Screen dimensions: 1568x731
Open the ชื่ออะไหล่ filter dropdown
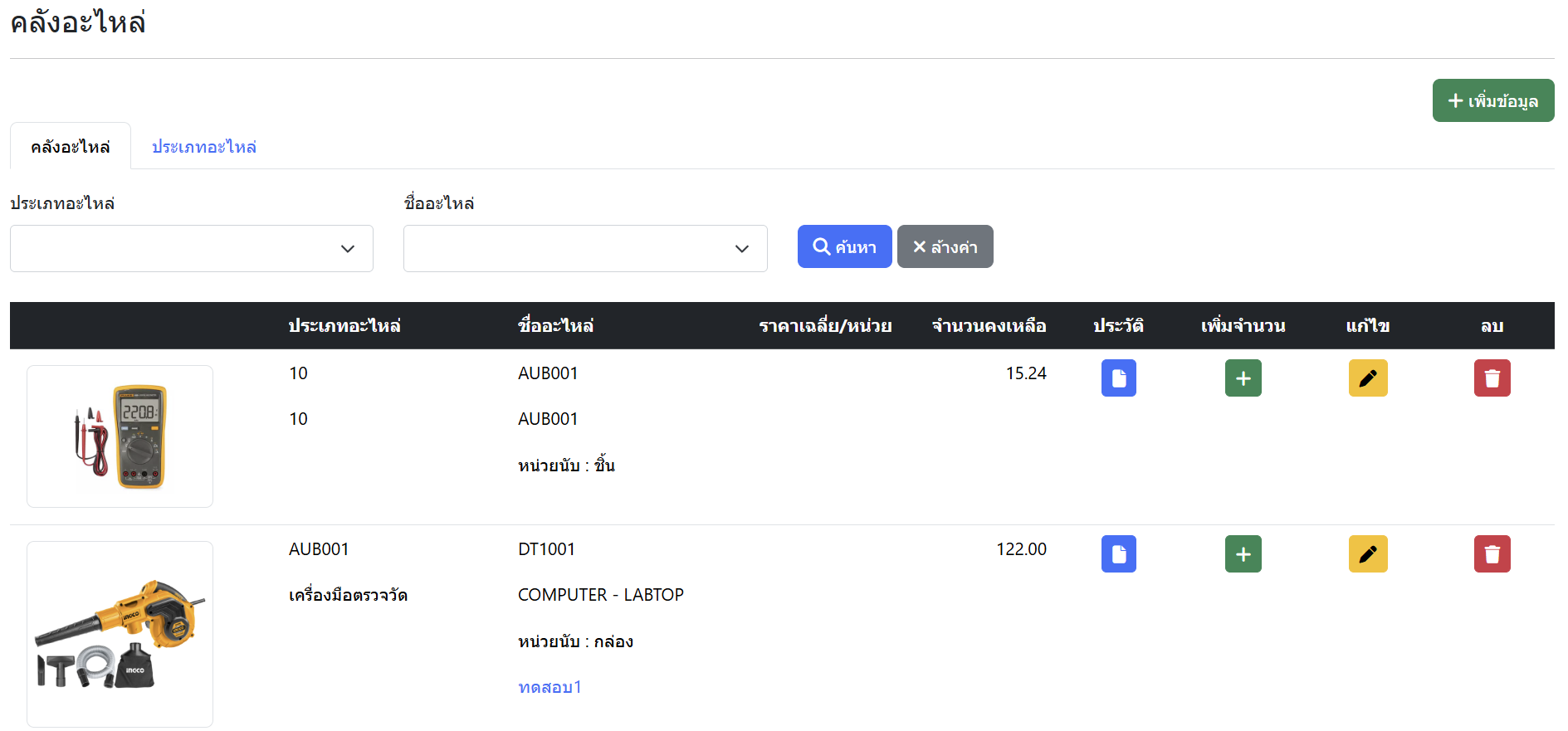[x=584, y=249]
